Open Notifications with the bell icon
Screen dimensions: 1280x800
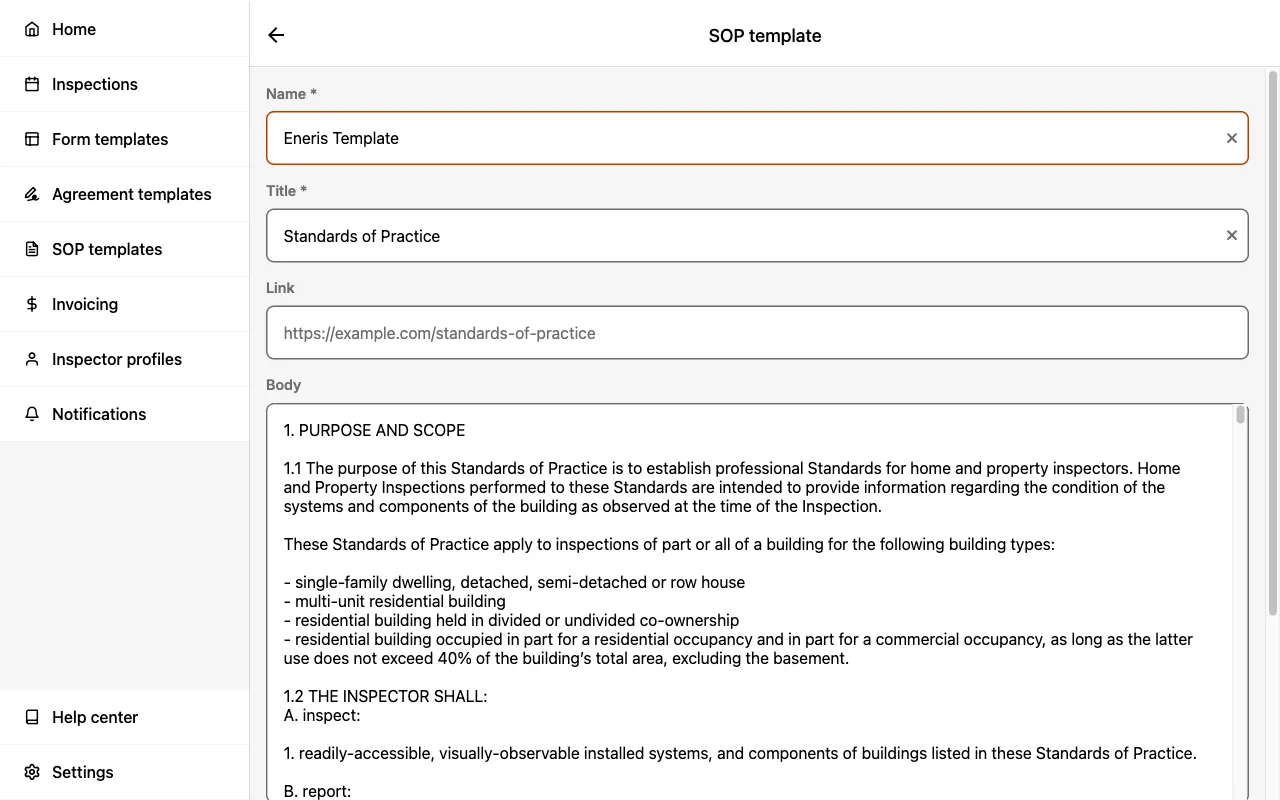(32, 414)
